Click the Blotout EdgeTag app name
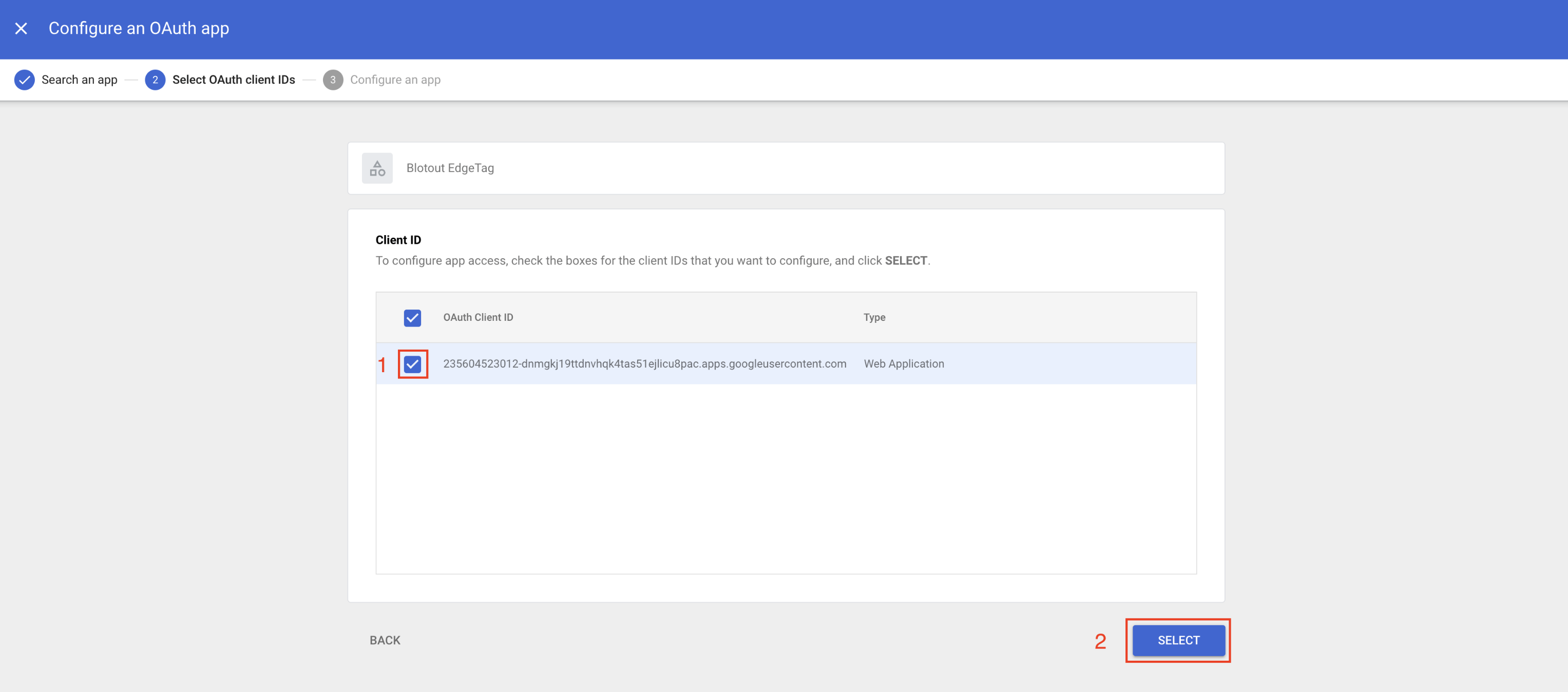Image resolution: width=1568 pixels, height=692 pixels. (450, 168)
